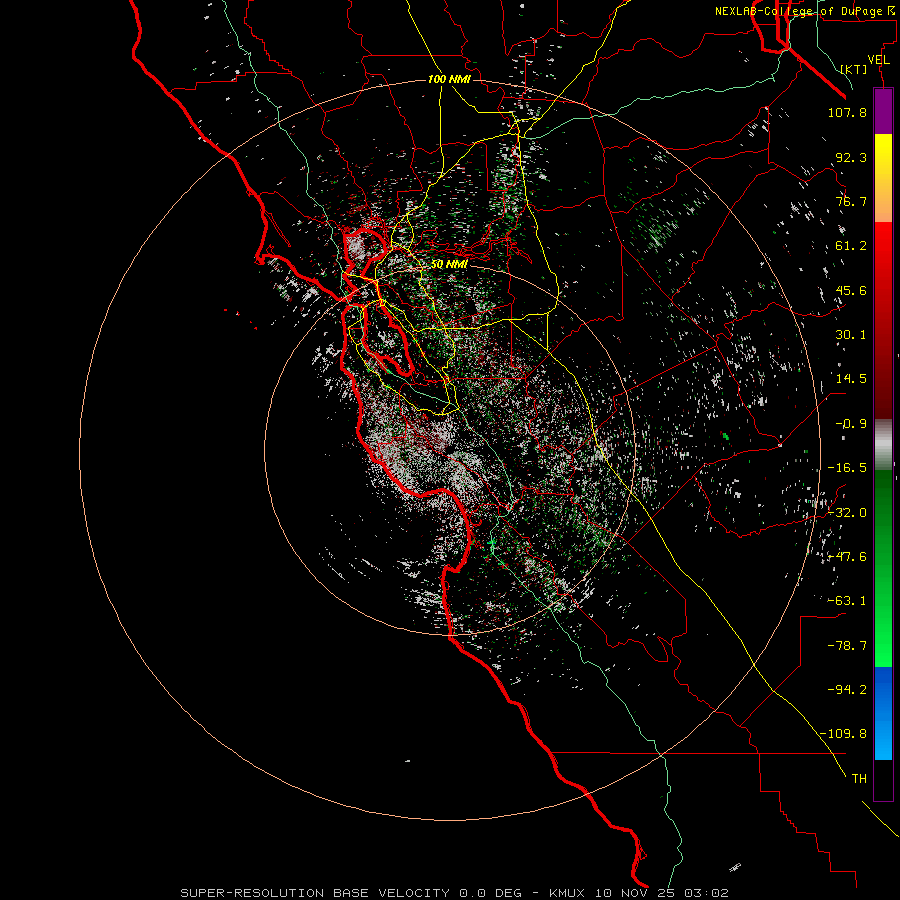Select the 45.6 velocity scale value
The width and height of the screenshot is (900, 900).
[851, 290]
